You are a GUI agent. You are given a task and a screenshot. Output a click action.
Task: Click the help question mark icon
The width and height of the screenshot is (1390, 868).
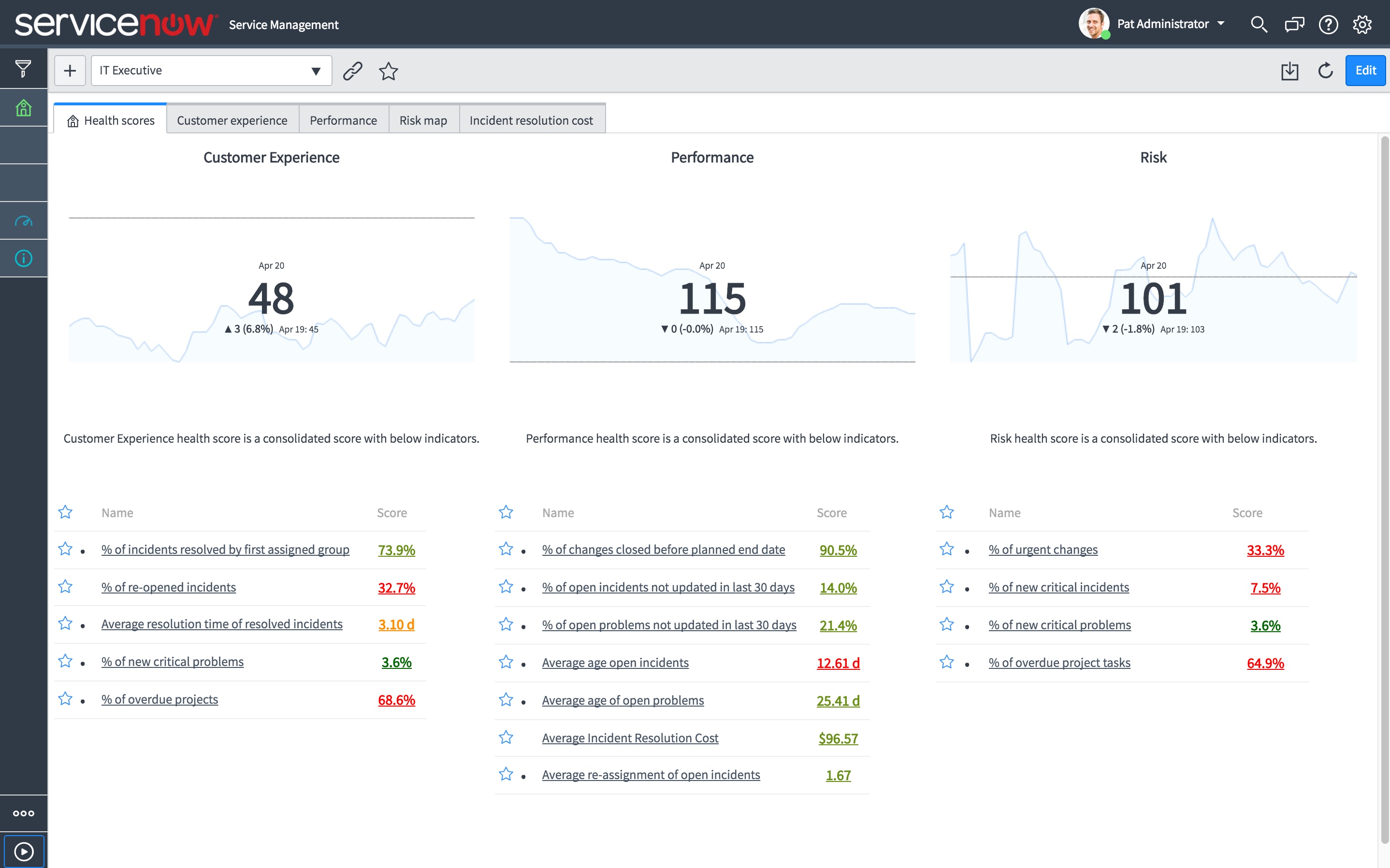point(1328,24)
